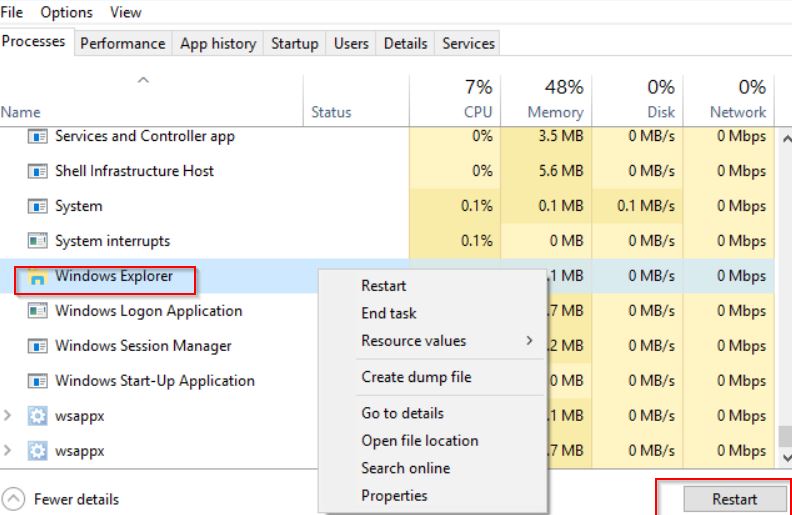Image resolution: width=792 pixels, height=515 pixels.
Task: Select the Services and Controller app row
Action: point(387,136)
